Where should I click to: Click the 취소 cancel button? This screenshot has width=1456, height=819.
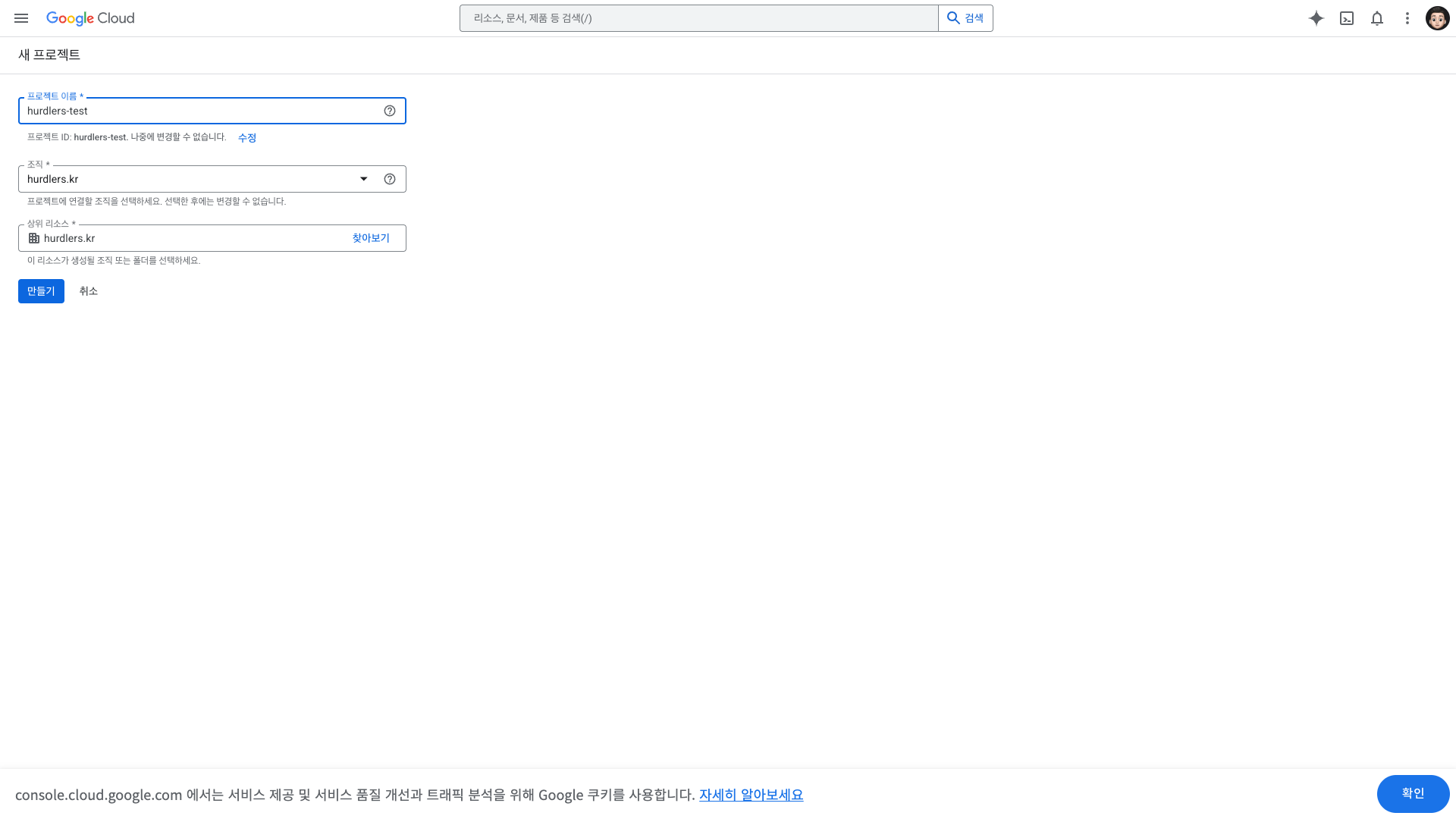pos(89,291)
